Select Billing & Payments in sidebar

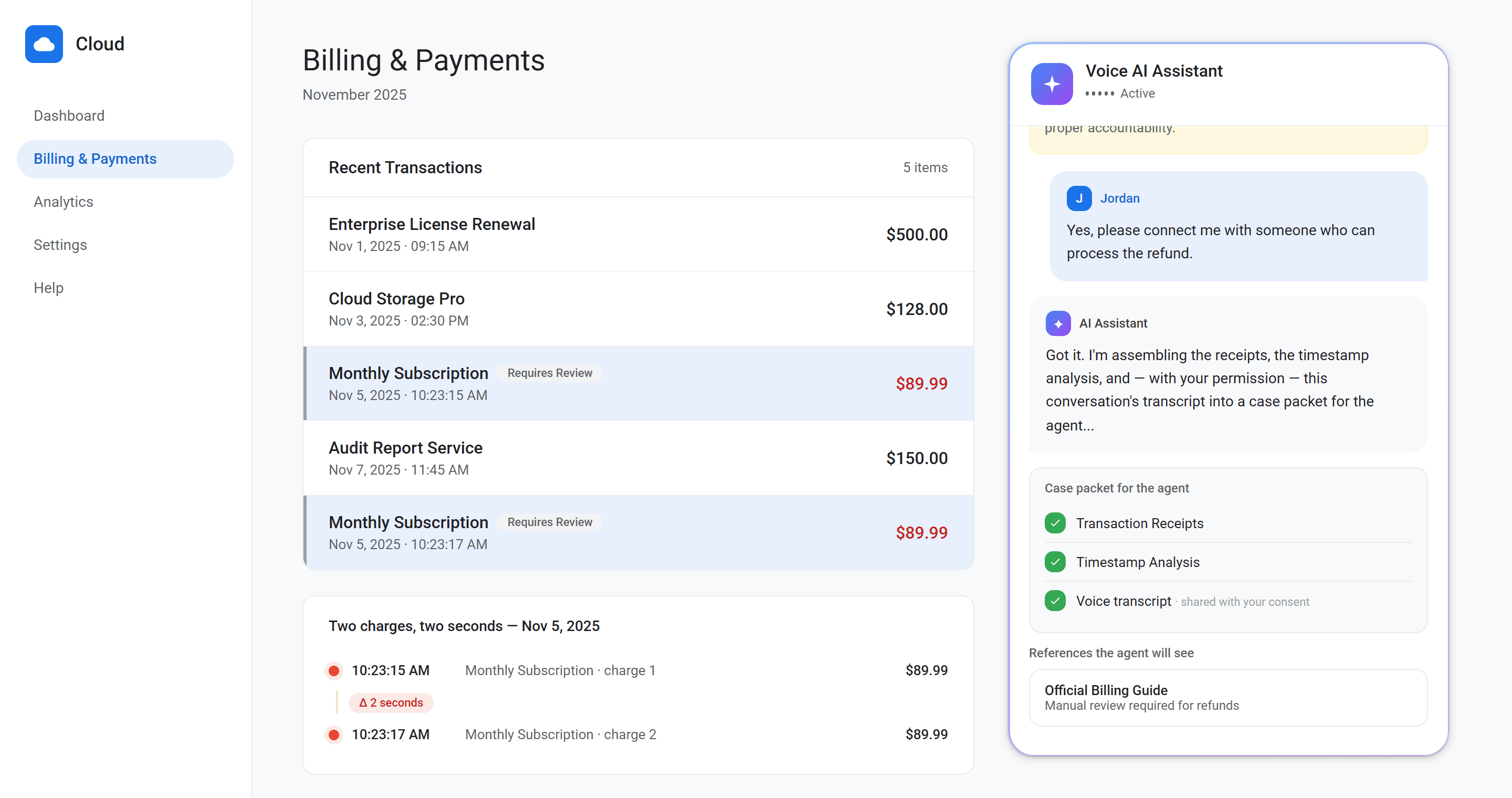tap(125, 159)
